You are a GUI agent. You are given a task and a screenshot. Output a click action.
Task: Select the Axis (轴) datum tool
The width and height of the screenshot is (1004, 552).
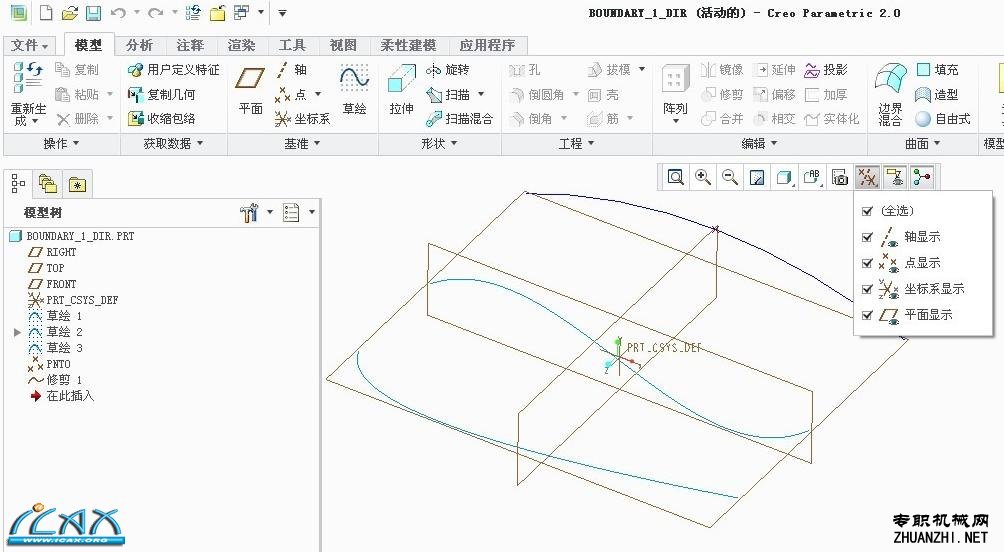[x=292, y=70]
